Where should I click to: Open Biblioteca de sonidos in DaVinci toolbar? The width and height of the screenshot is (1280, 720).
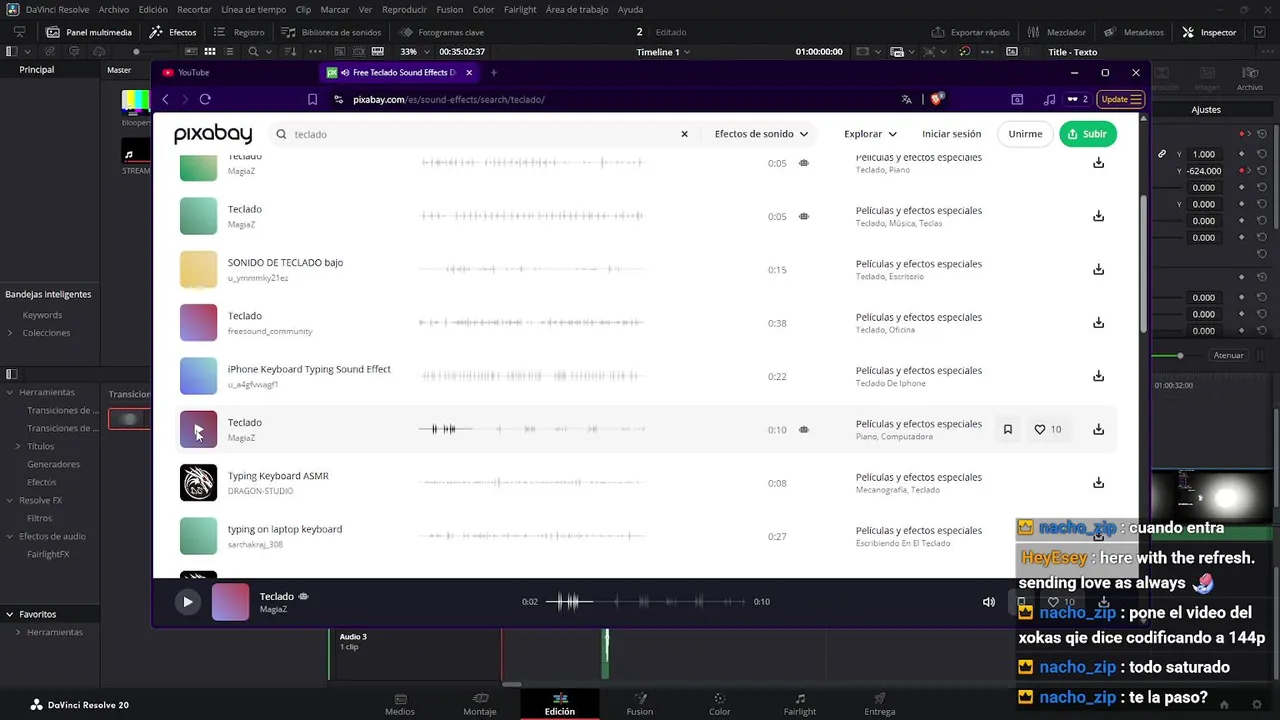pyautogui.click(x=331, y=32)
